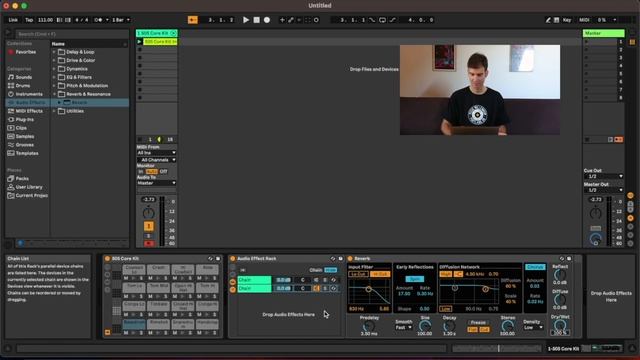Select the Drums category
The height and width of the screenshot is (360, 640).
pos(22,85)
